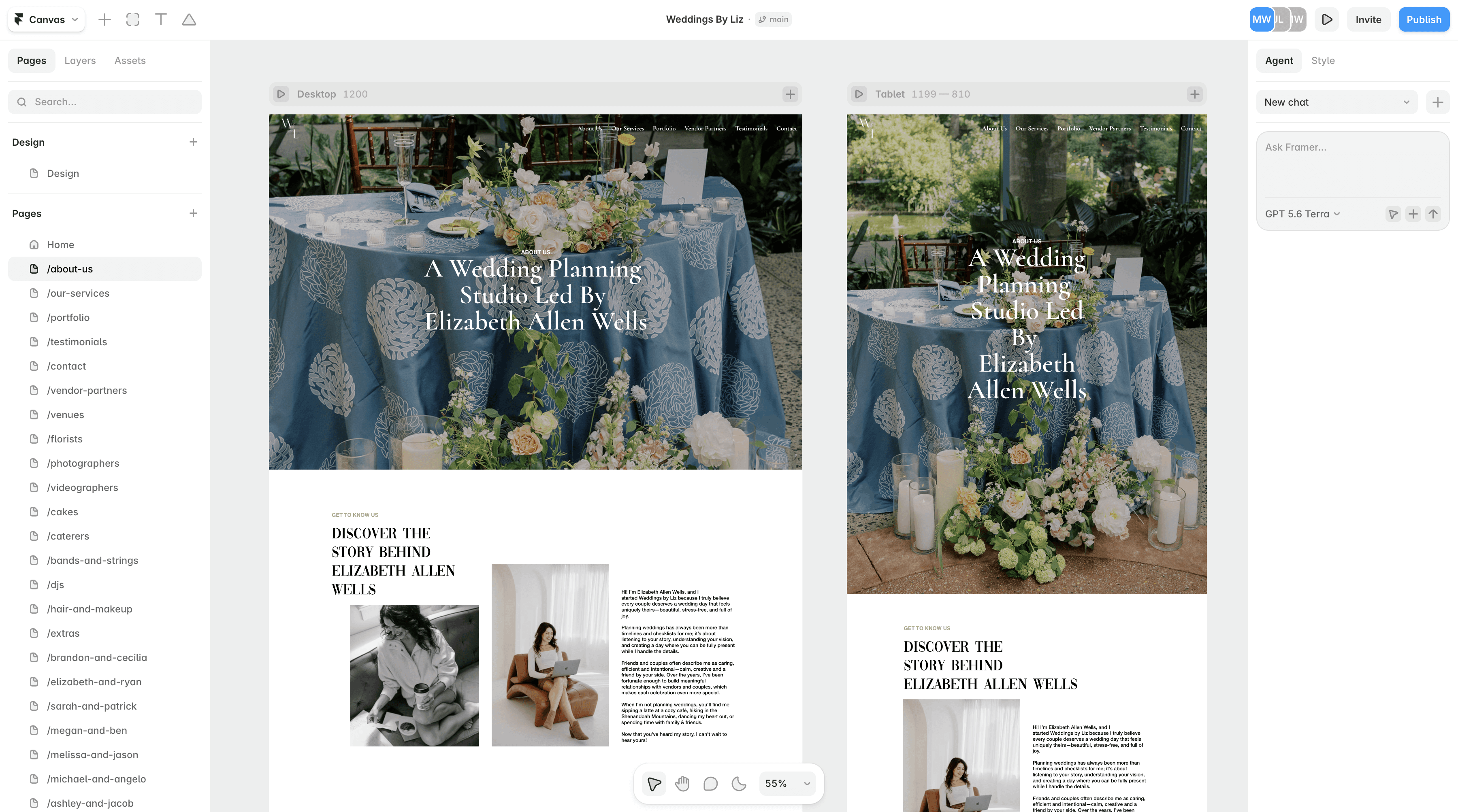Image resolution: width=1458 pixels, height=812 pixels.
Task: Click the attach plus icon in Ask Framer box
Action: tap(1413, 214)
